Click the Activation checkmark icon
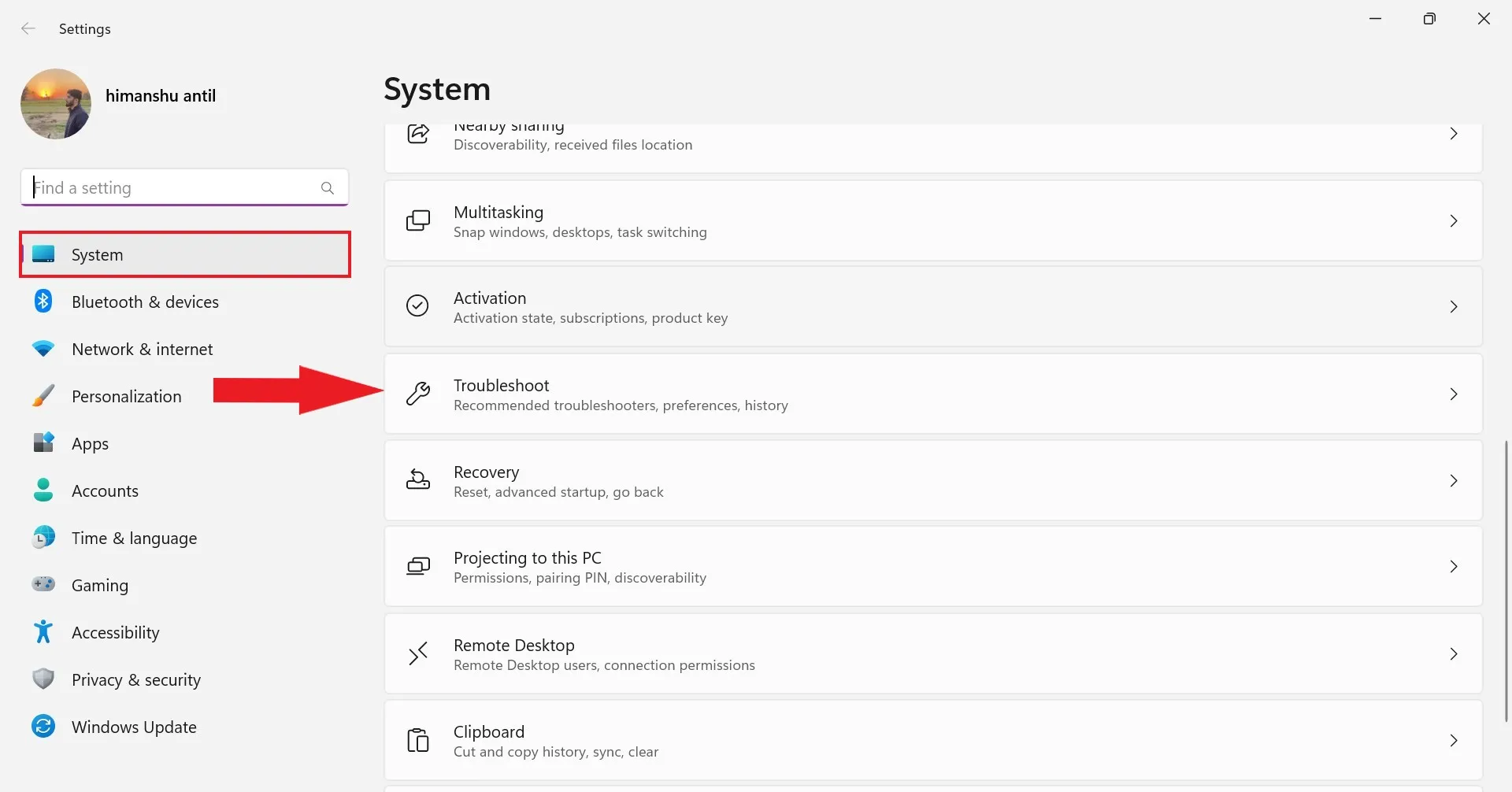Image resolution: width=1512 pixels, height=792 pixels. 417,306
